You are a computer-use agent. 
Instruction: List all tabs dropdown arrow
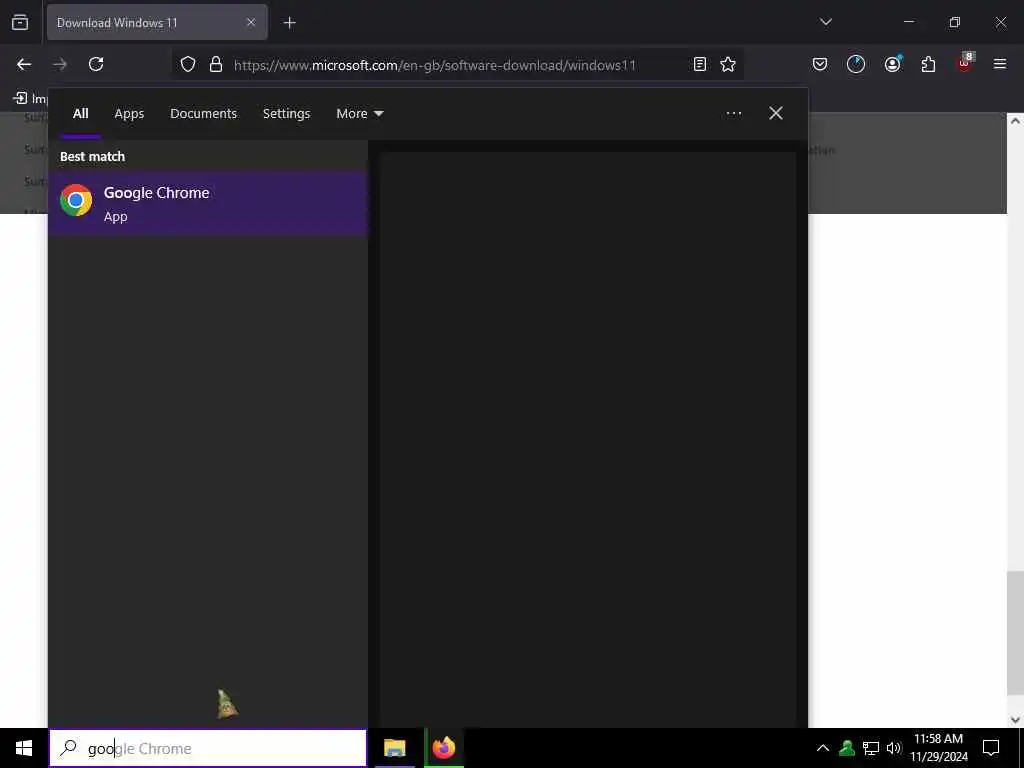(x=825, y=22)
